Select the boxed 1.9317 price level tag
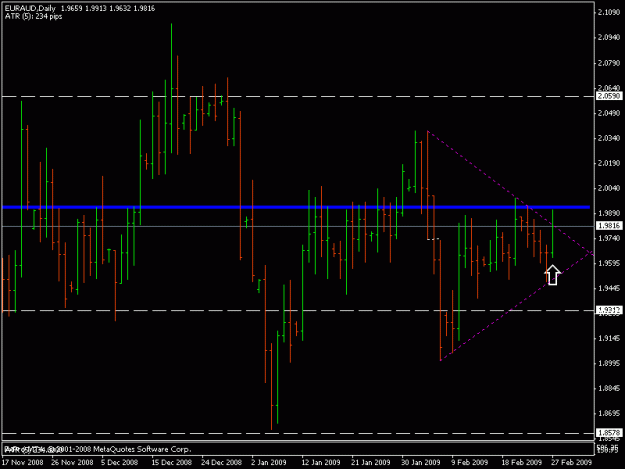The image size is (625, 469). coord(609,310)
